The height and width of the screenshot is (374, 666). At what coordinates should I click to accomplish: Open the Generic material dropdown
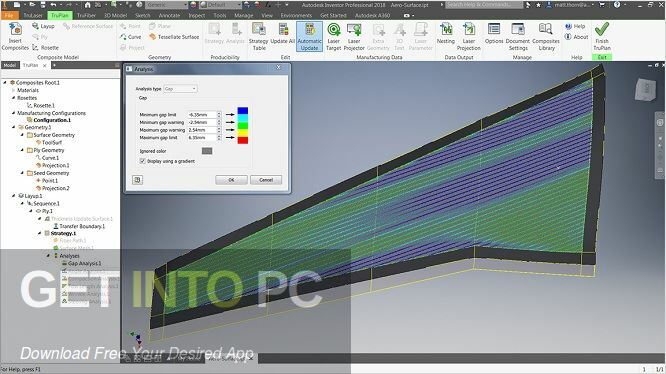tap(166, 5)
